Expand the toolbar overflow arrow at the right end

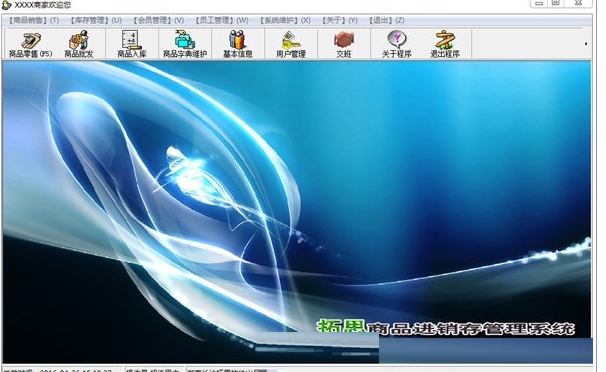586,44
